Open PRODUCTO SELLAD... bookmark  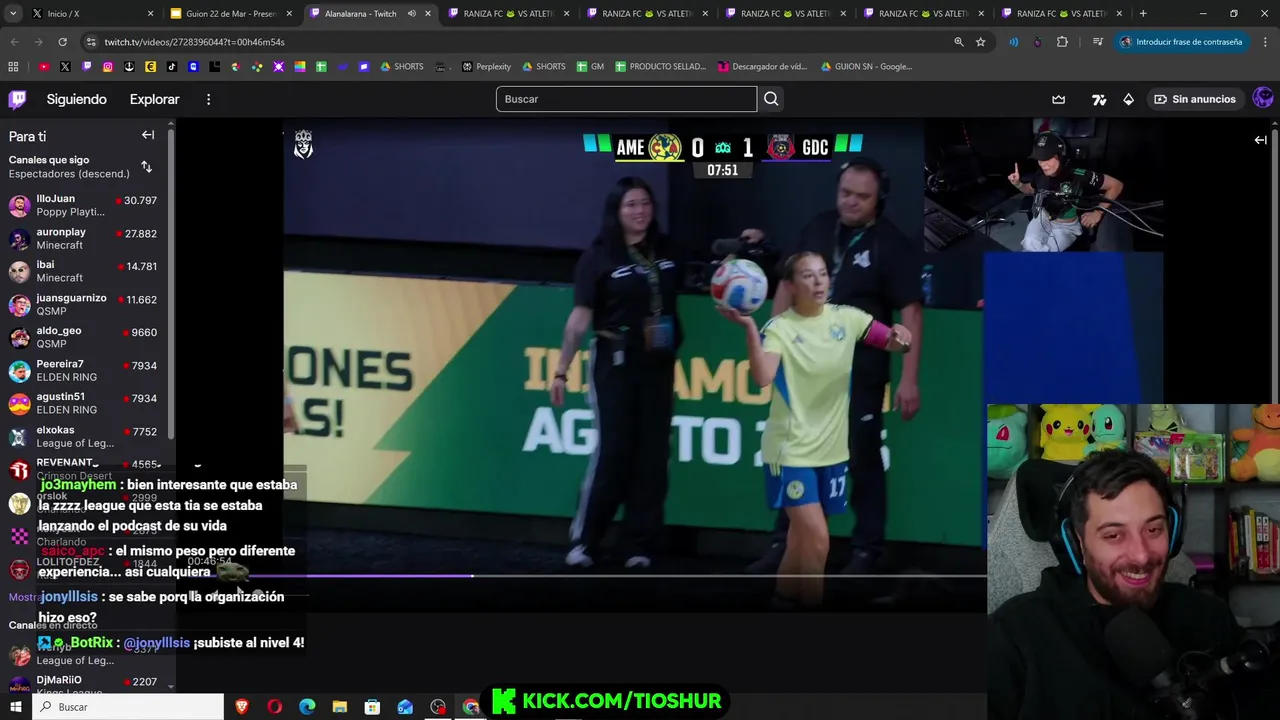point(660,67)
